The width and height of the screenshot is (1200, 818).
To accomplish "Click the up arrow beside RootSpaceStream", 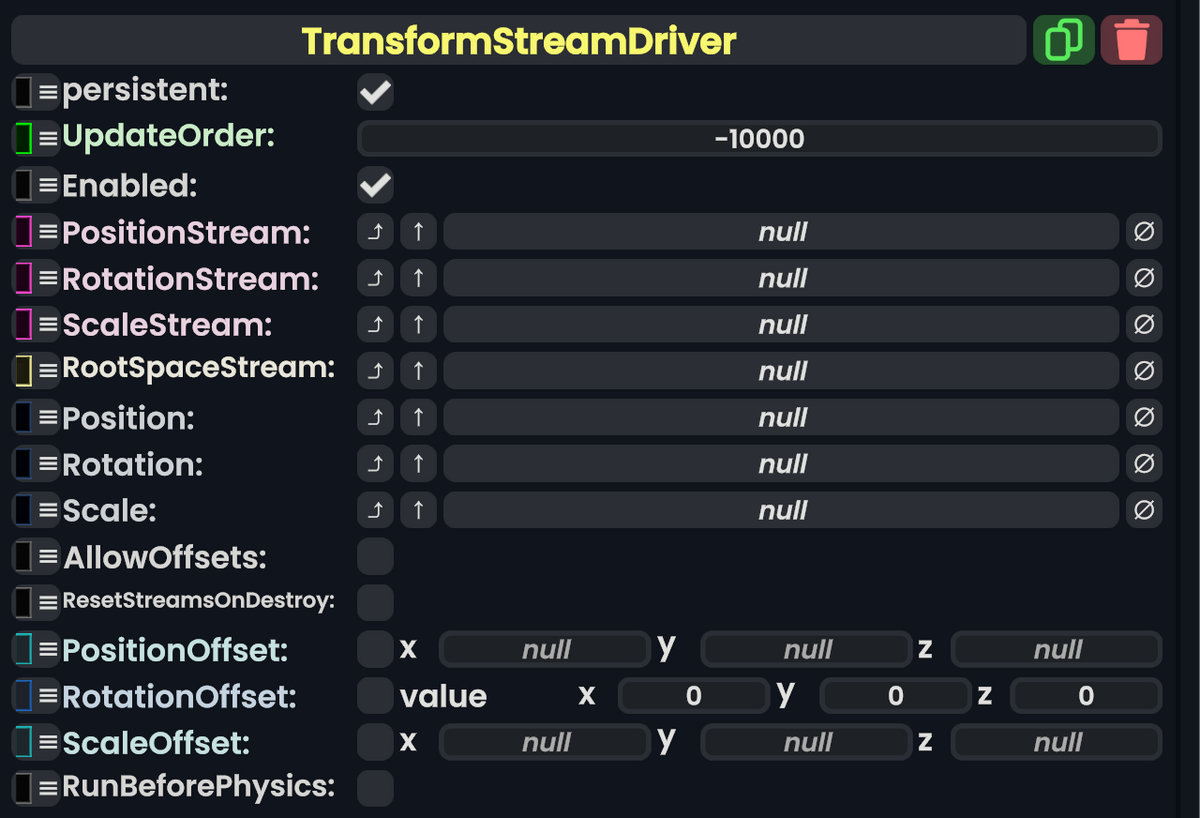I will [x=417, y=370].
